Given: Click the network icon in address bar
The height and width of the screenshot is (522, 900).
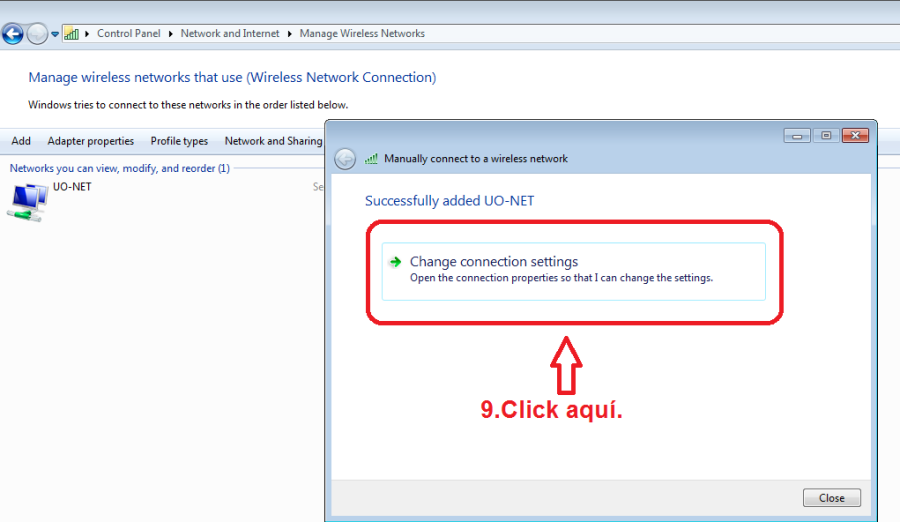Looking at the screenshot, I should click(71, 34).
